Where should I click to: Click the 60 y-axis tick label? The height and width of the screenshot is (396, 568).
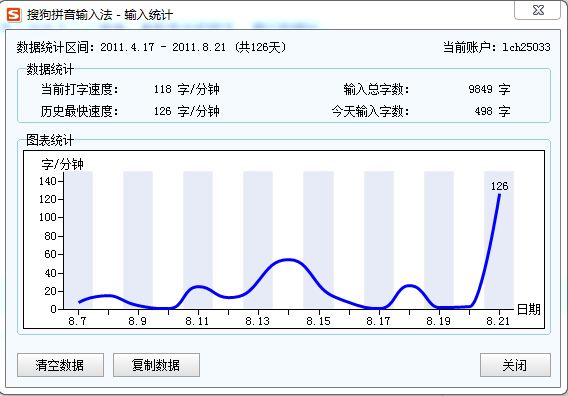[x=51, y=254]
